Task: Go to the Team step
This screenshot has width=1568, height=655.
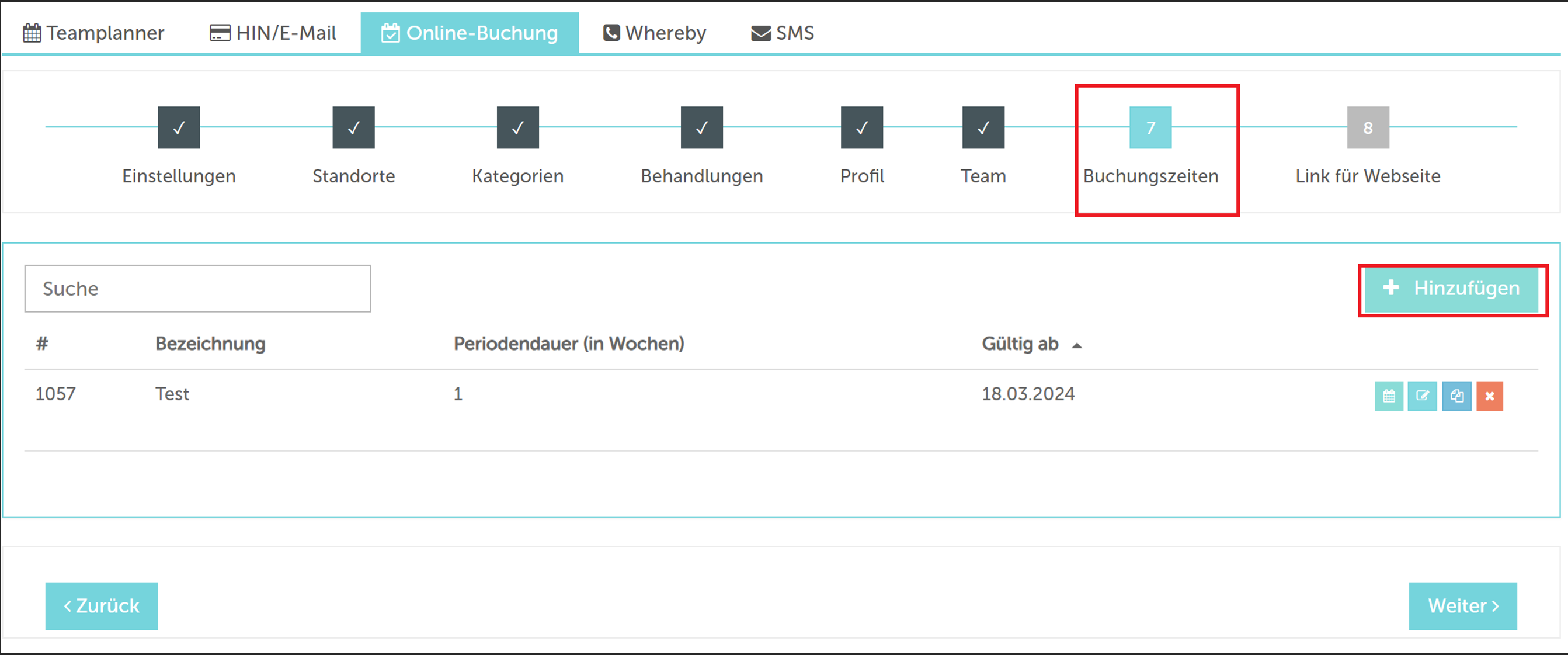Action: point(983,127)
